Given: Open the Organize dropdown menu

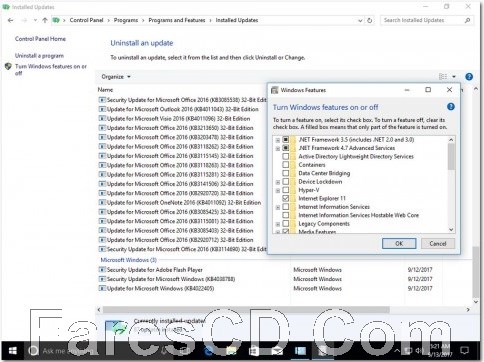Looking at the screenshot, I should click(116, 77).
